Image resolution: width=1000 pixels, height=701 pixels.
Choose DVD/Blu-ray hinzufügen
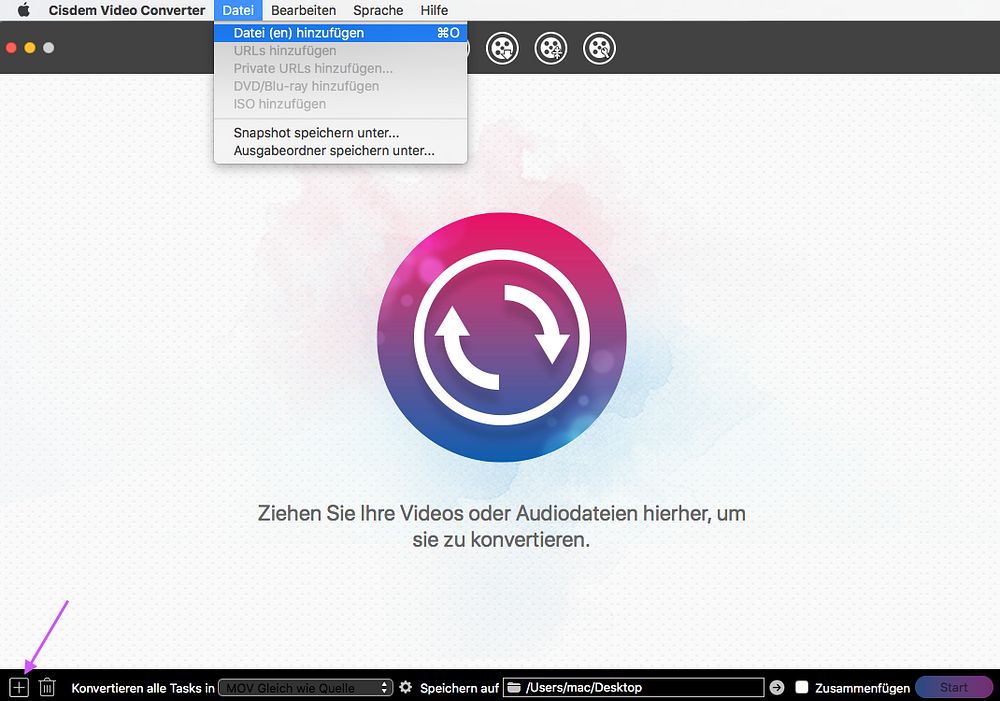pos(341,86)
